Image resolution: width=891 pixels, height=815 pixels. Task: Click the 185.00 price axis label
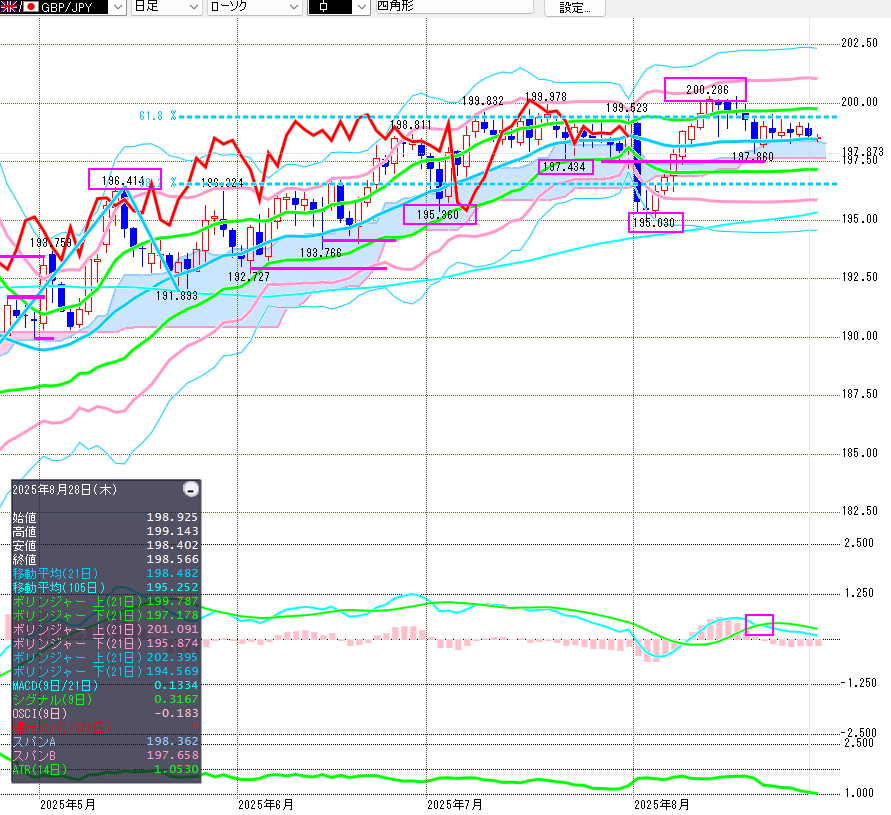859,454
